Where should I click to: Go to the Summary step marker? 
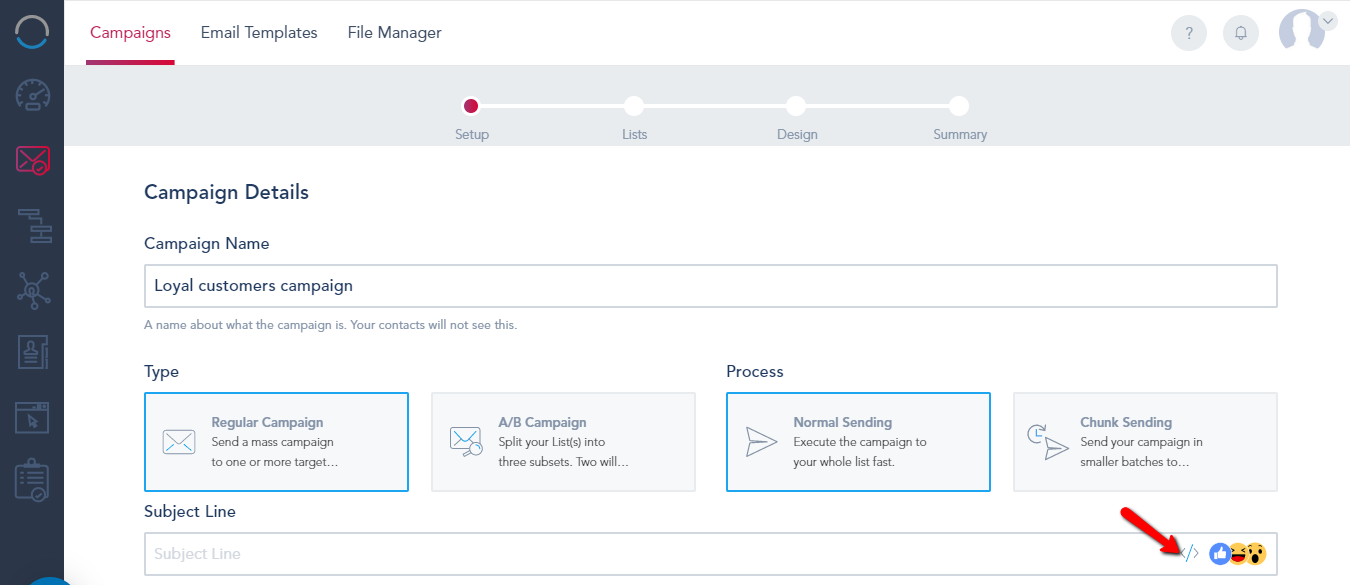coord(959,106)
